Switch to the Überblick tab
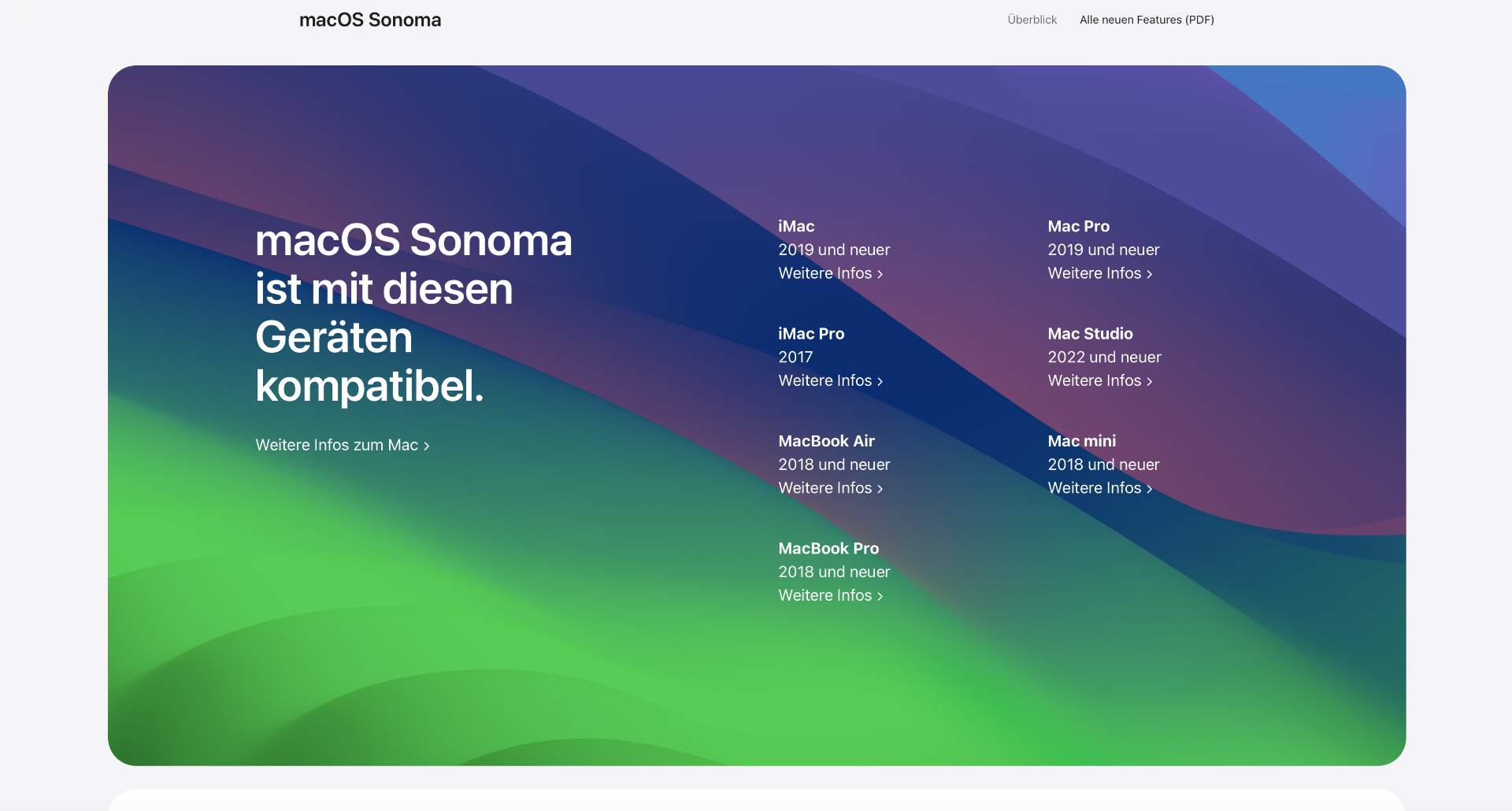 click(1032, 20)
